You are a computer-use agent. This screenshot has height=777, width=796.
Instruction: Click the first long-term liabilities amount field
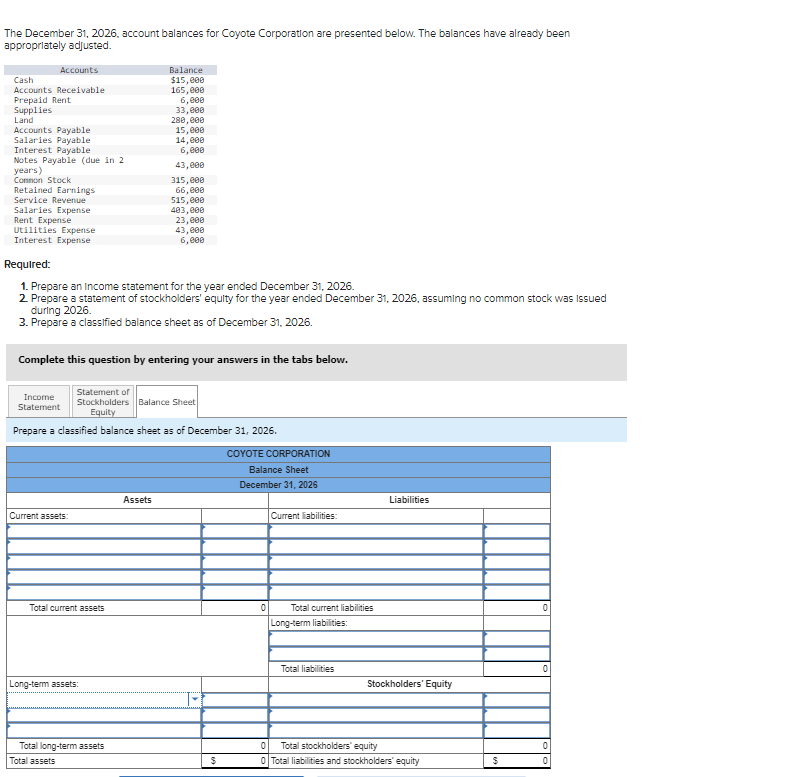pyautogui.click(x=517, y=638)
